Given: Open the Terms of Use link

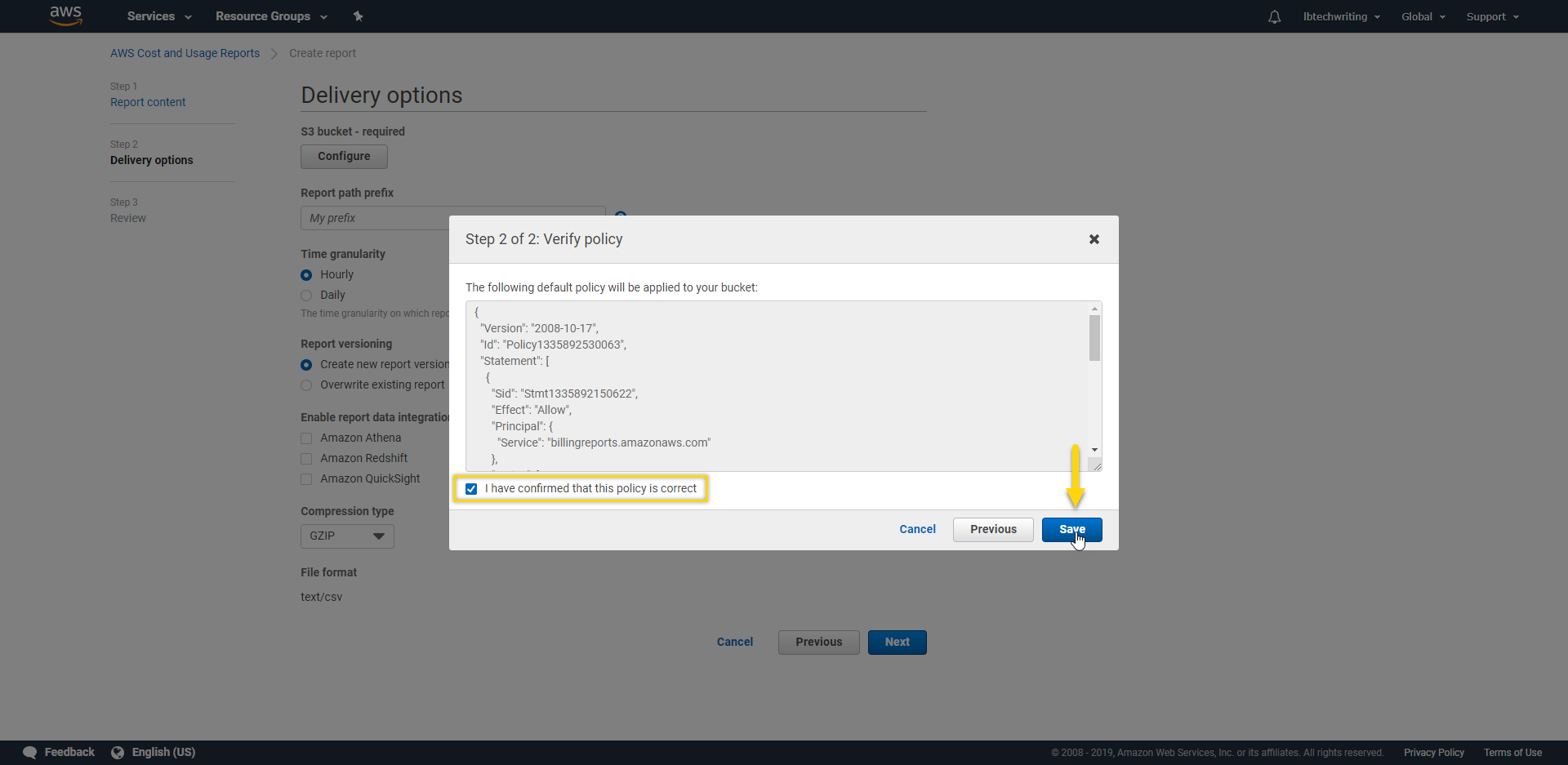Looking at the screenshot, I should [1512, 753].
